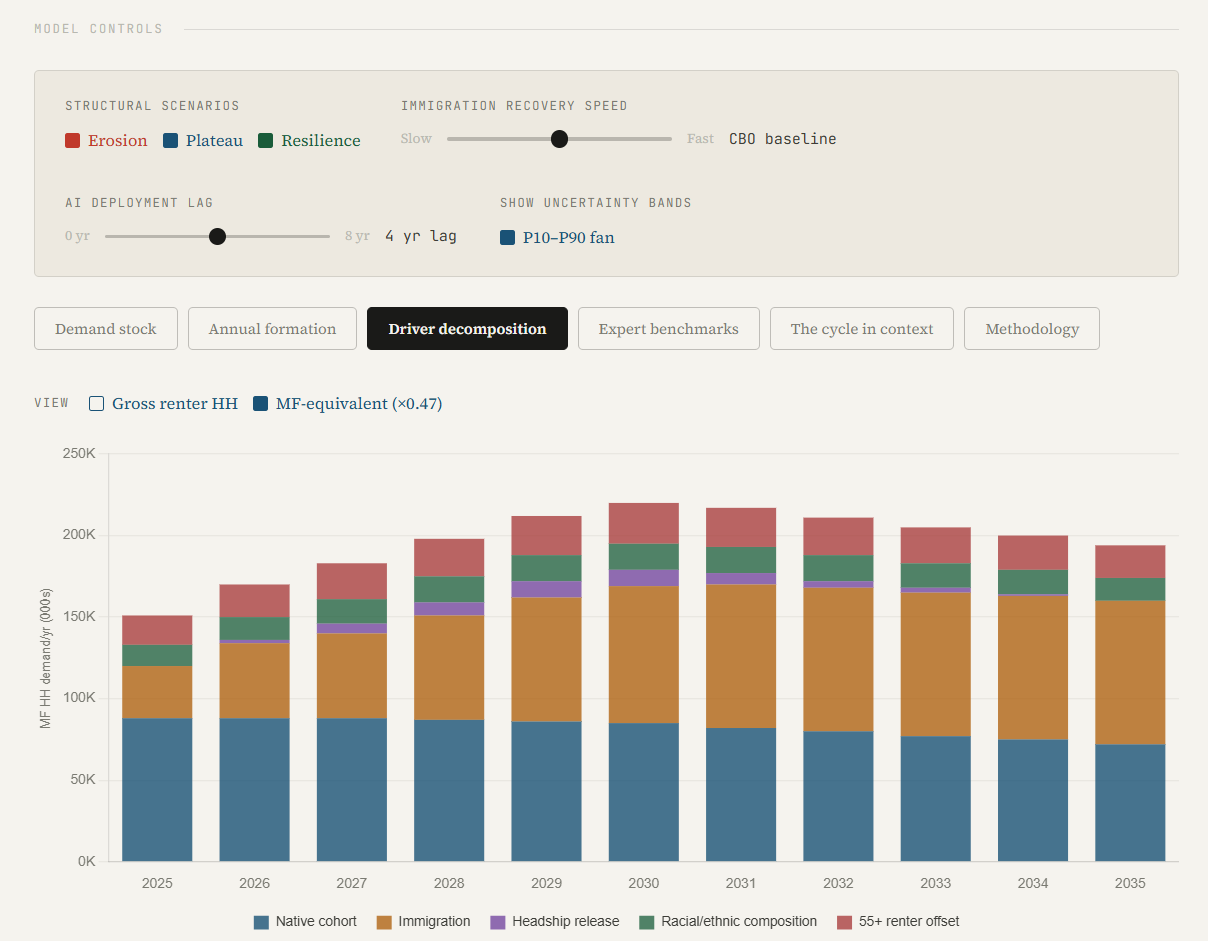Click the 'Fast' slider end label
This screenshot has height=941, width=1208.
click(700, 139)
